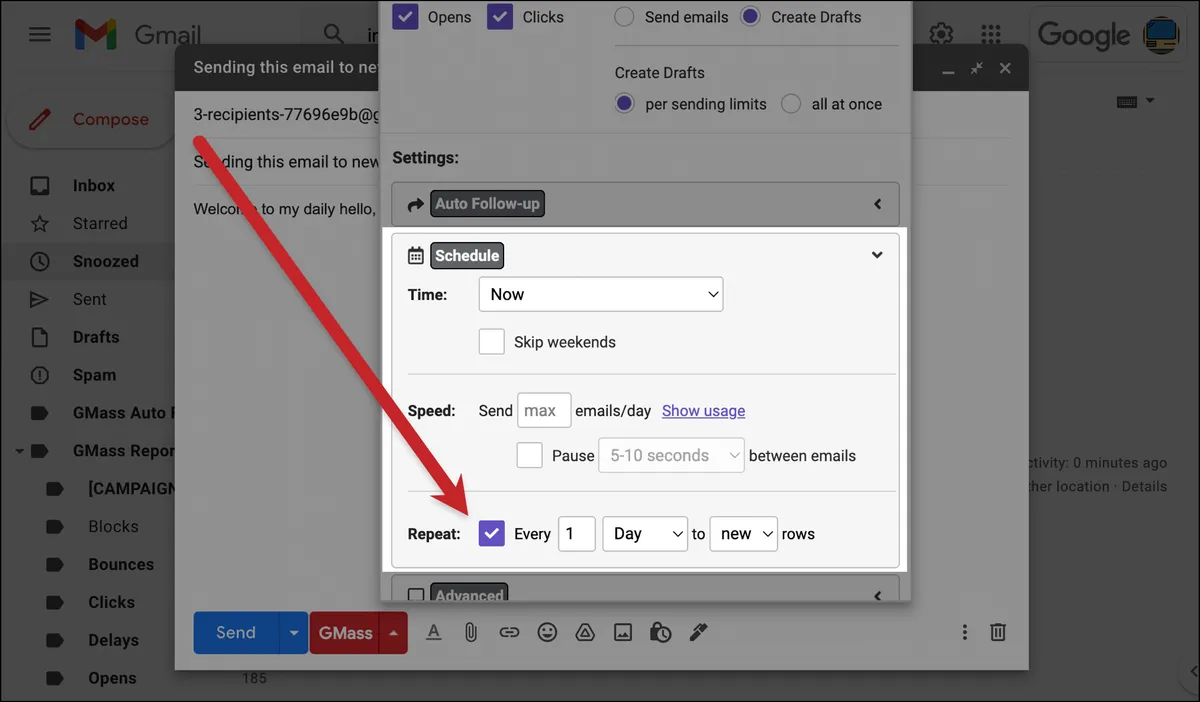Toggle confidential mode lock-clock icon
Viewport: 1200px width, 702px height.
(x=660, y=632)
